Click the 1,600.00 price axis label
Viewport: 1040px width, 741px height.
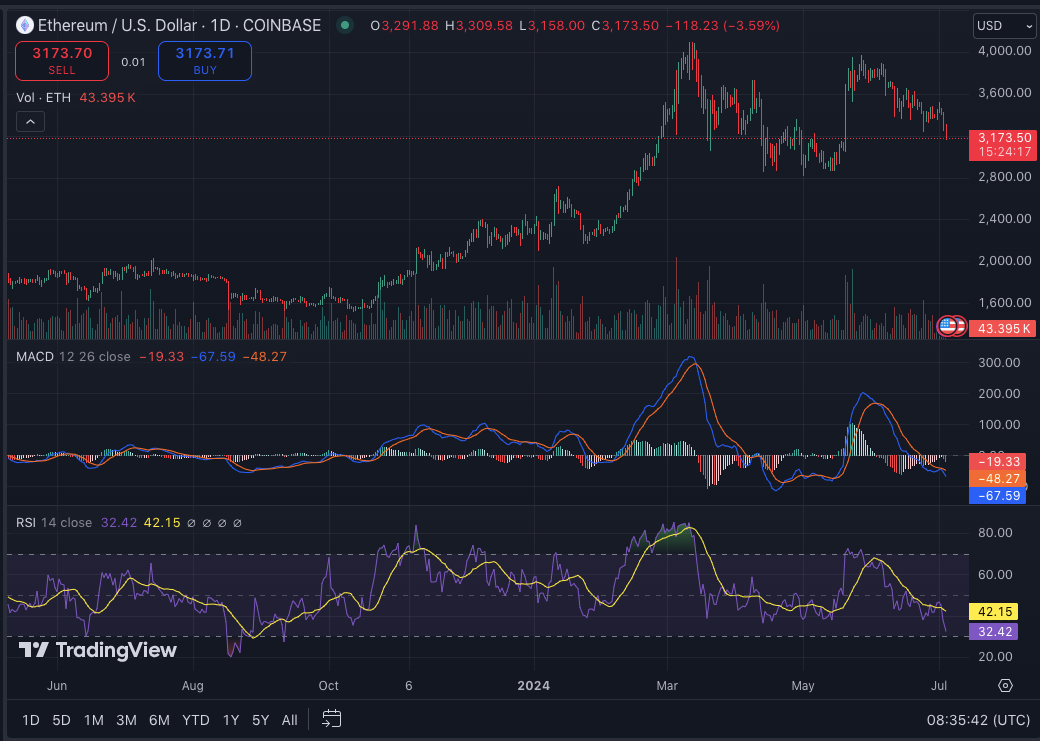[x=1004, y=303]
